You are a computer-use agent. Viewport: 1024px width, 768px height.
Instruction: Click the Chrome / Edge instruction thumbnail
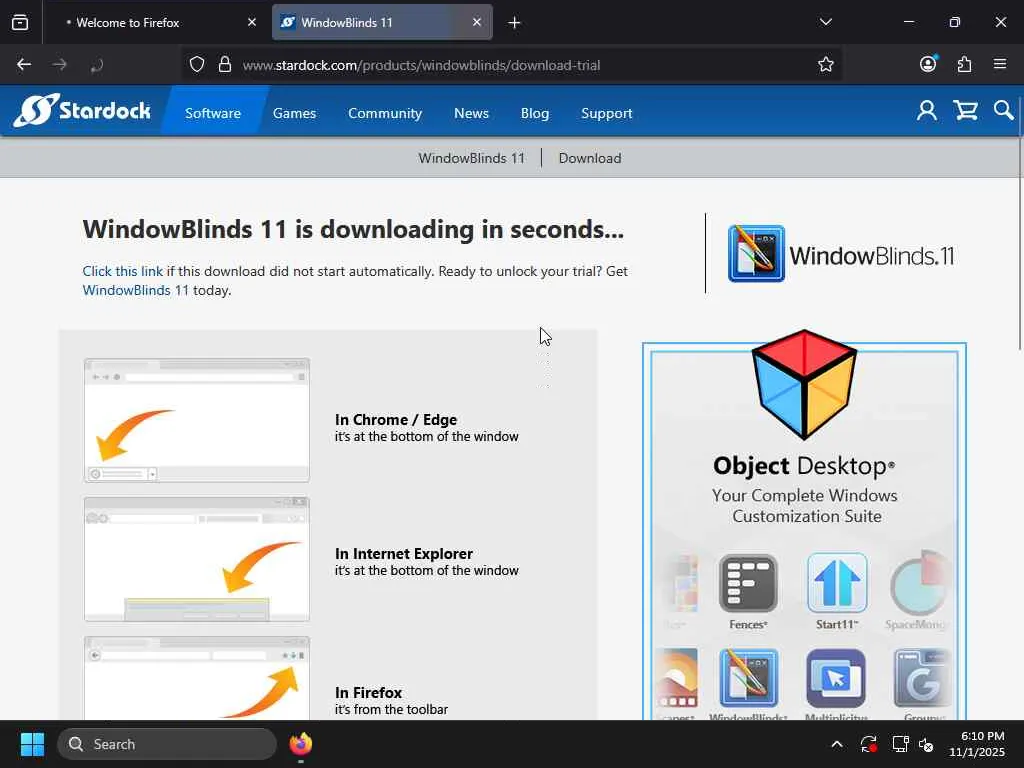197,420
